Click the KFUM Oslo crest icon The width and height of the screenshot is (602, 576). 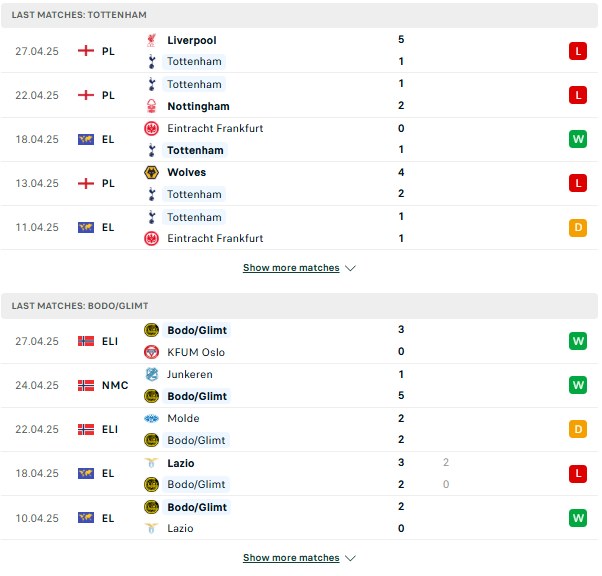(152, 352)
